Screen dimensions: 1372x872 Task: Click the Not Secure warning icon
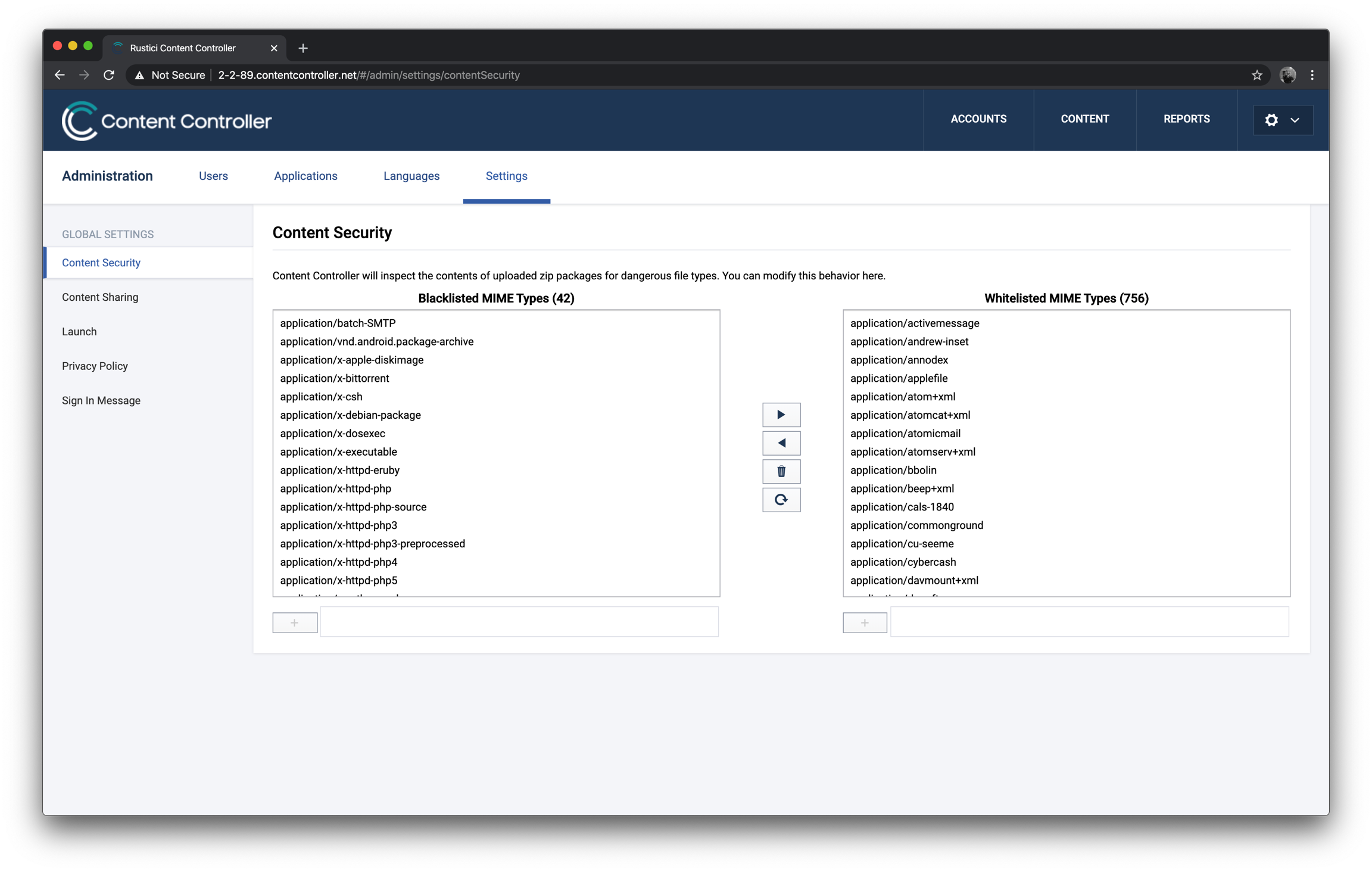pos(139,75)
